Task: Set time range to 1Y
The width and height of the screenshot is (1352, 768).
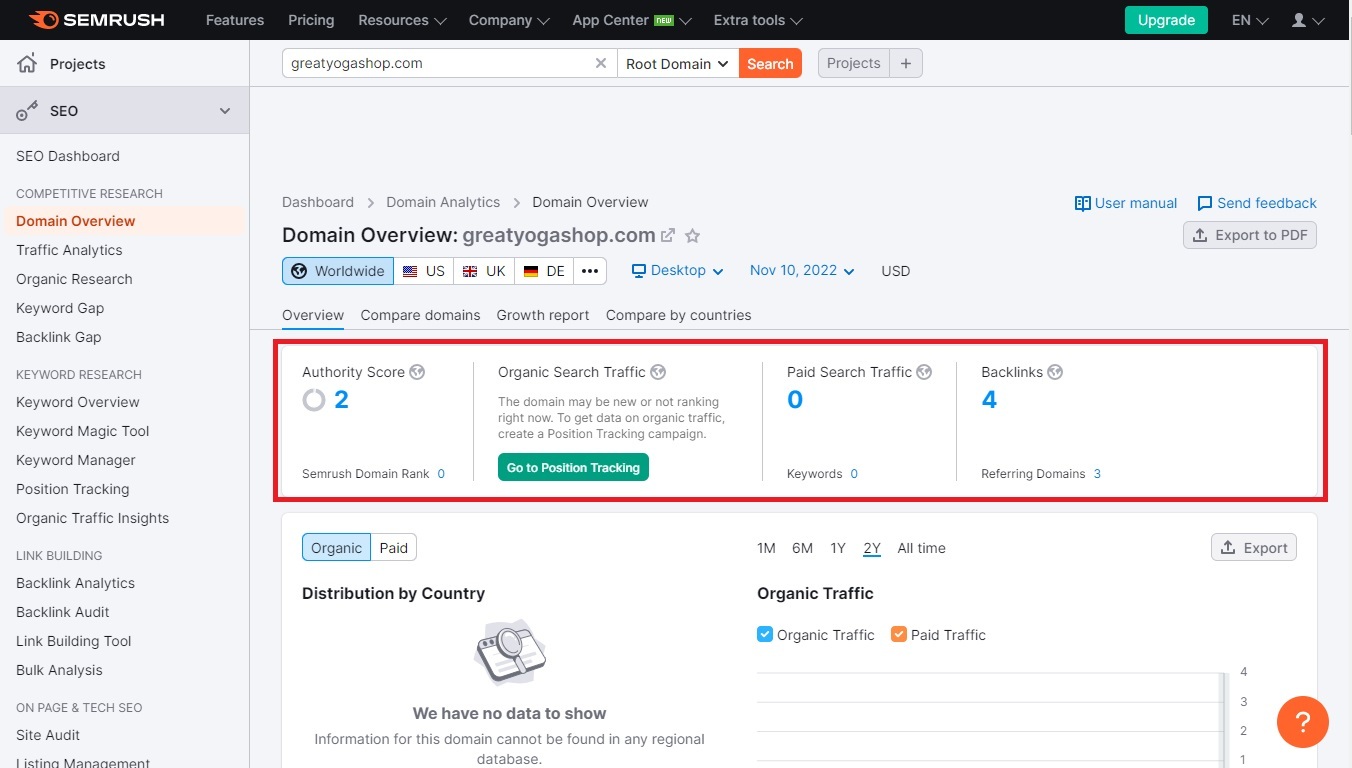Action: [838, 548]
